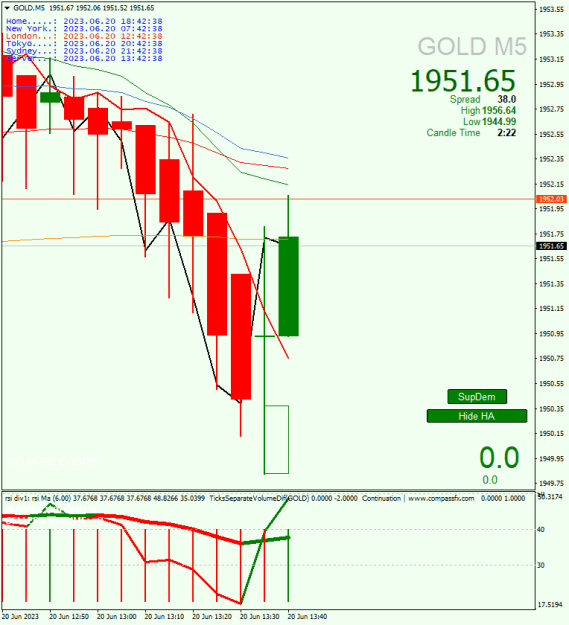569x625 pixels.
Task: Click the New York time row
Action: tap(84, 29)
